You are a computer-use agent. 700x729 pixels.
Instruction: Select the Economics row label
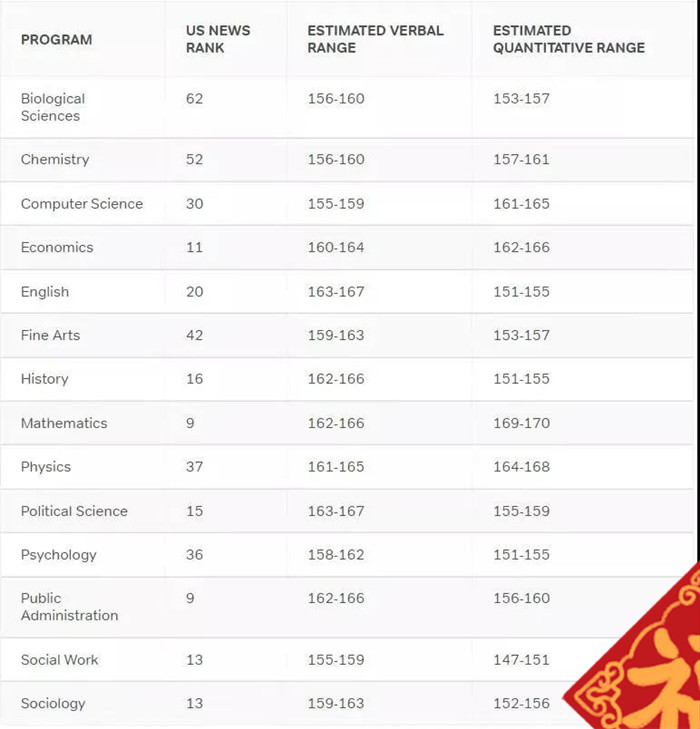pyautogui.click(x=57, y=247)
